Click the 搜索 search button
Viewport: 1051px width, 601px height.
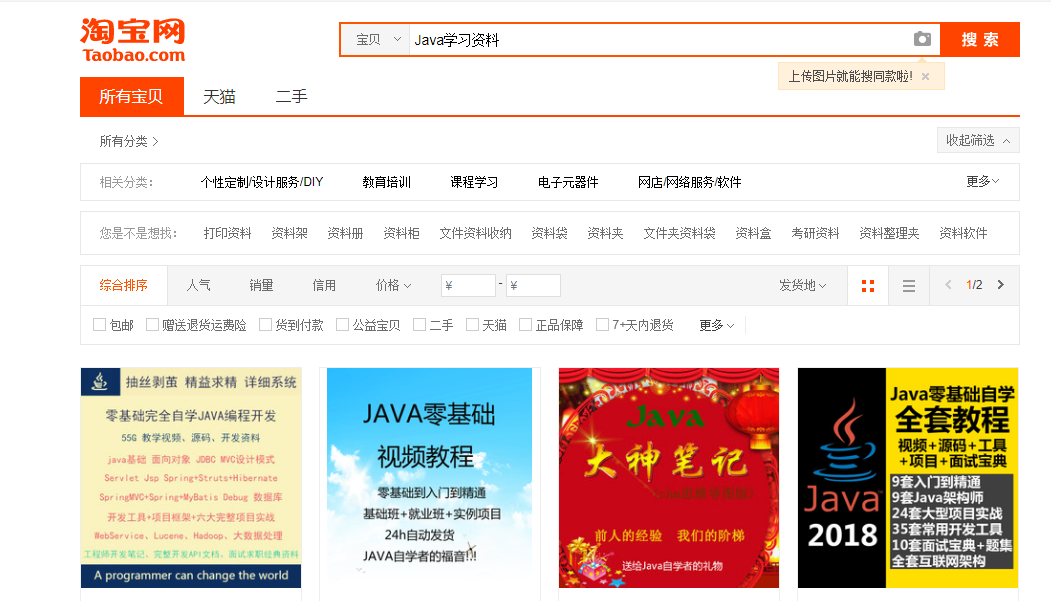980,40
